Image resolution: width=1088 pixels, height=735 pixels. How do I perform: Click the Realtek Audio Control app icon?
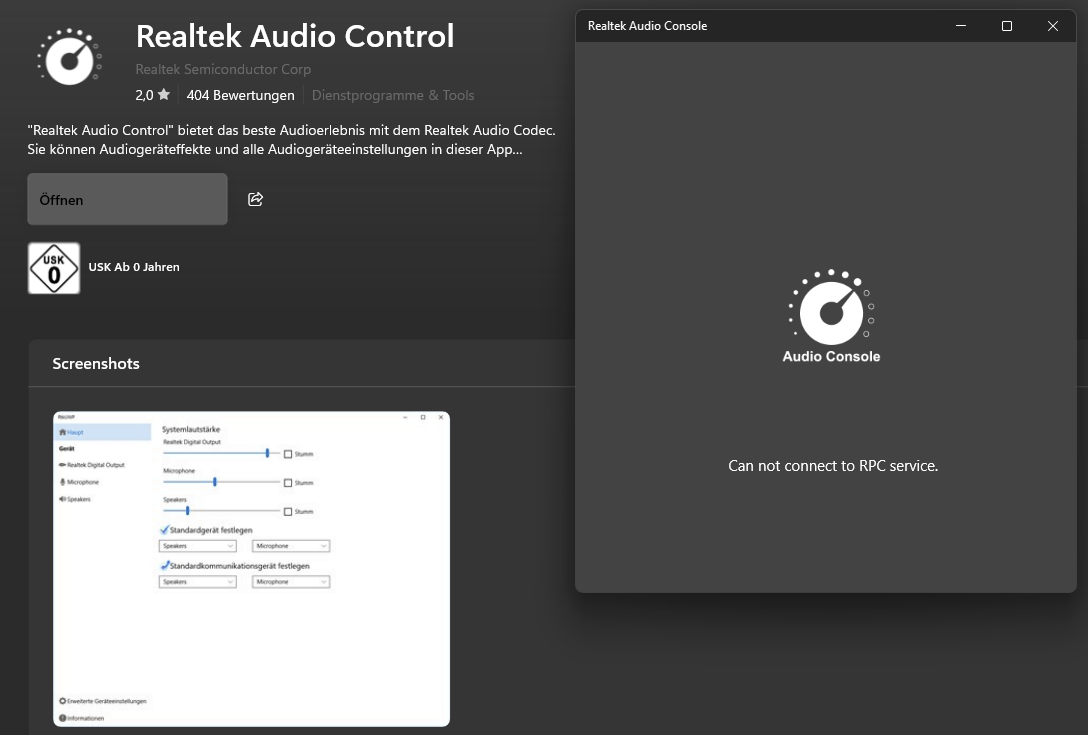coord(69,57)
